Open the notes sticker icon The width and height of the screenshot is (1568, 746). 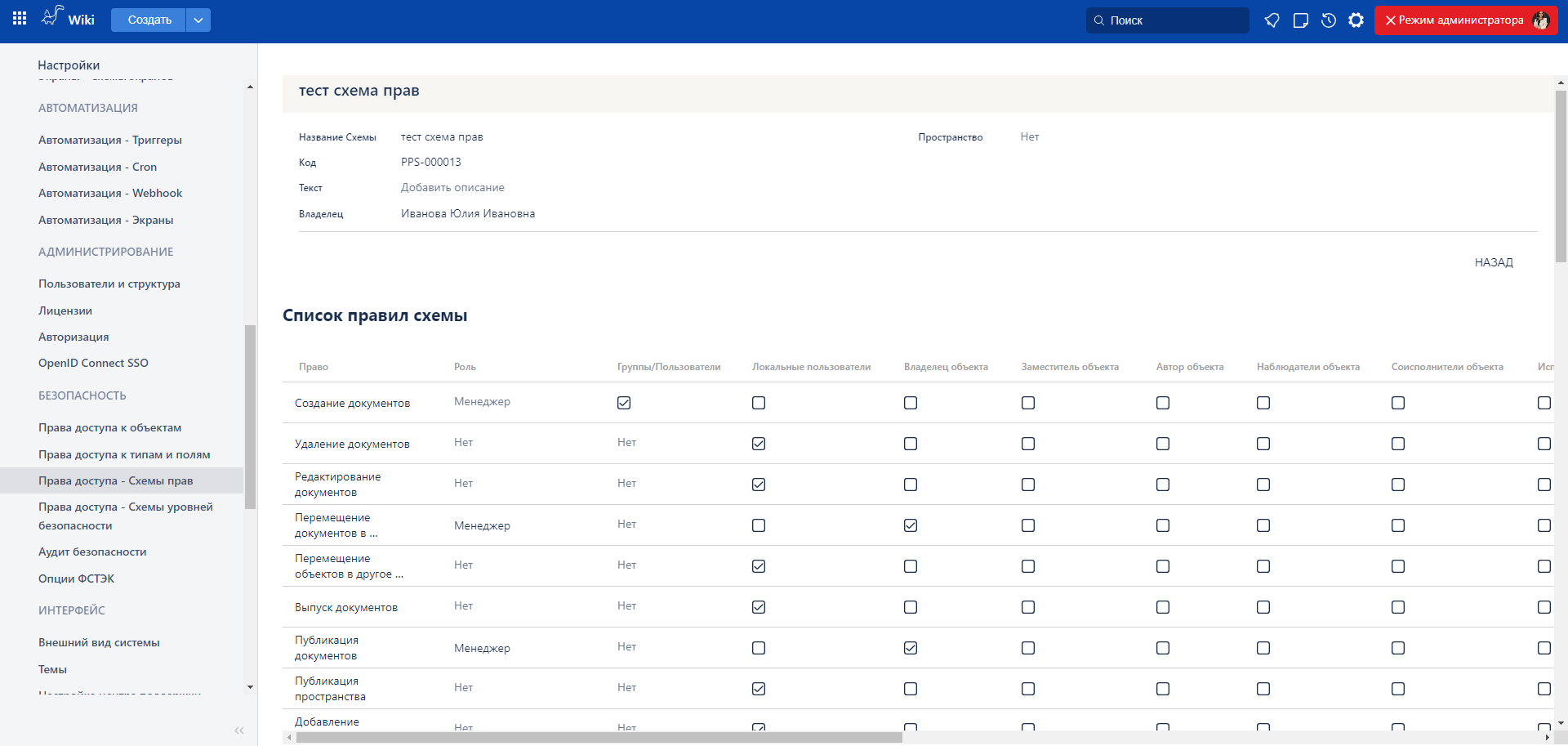(1301, 20)
